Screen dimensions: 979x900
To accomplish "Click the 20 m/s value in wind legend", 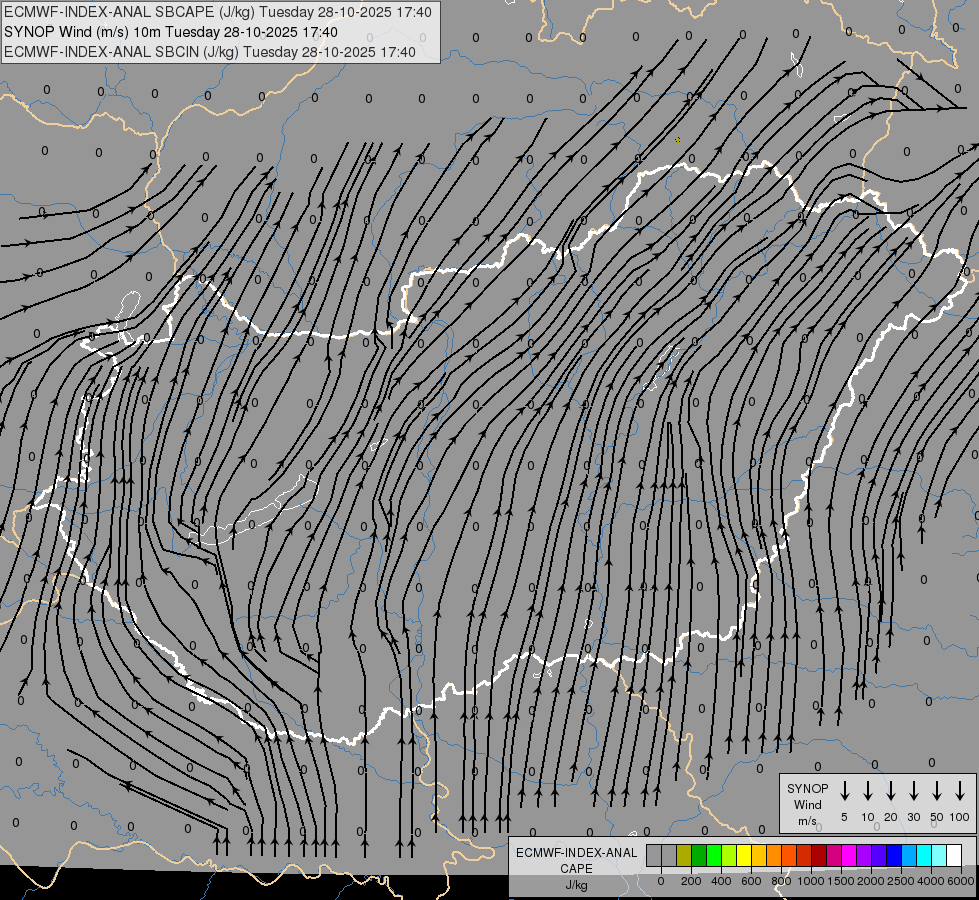I will [891, 817].
